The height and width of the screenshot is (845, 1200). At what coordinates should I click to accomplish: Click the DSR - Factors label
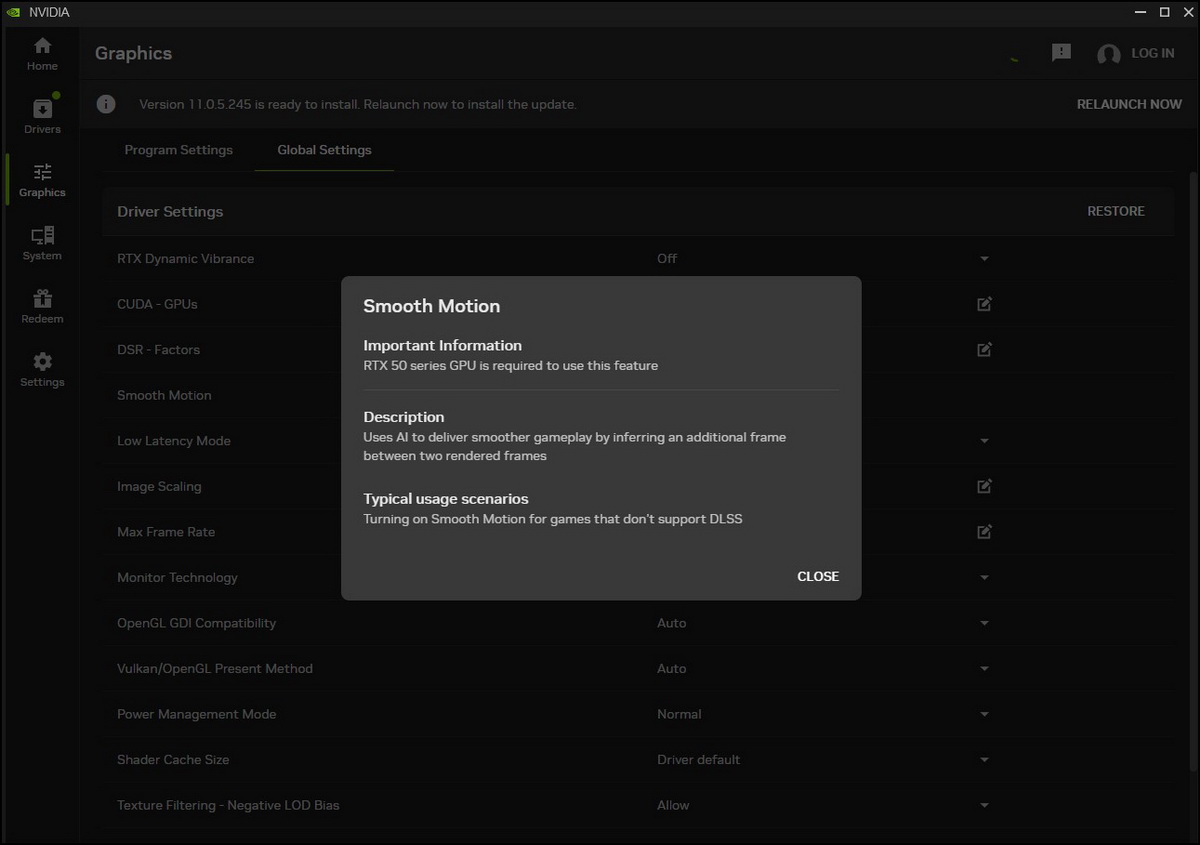tap(158, 349)
